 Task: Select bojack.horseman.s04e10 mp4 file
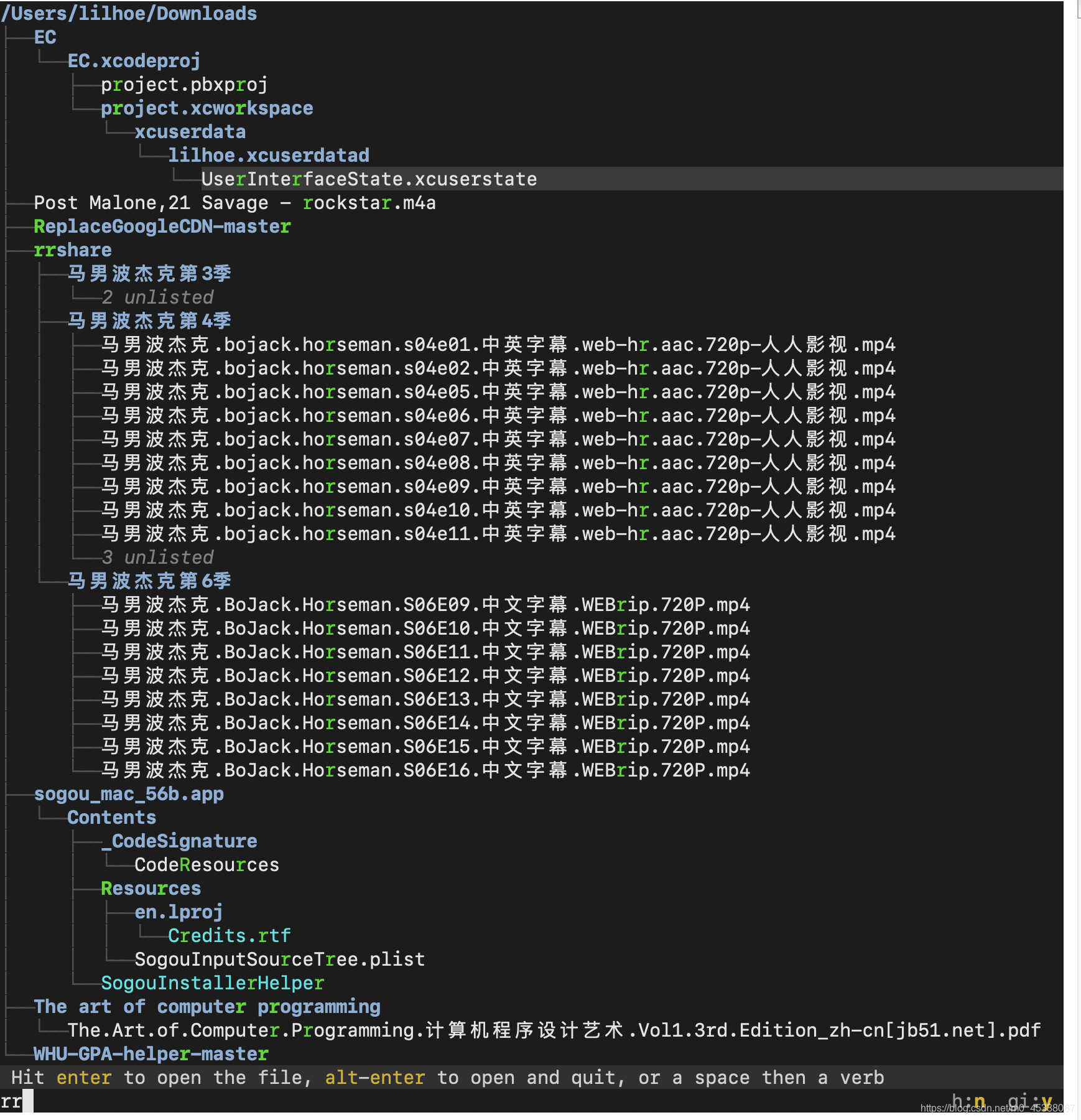(x=498, y=510)
